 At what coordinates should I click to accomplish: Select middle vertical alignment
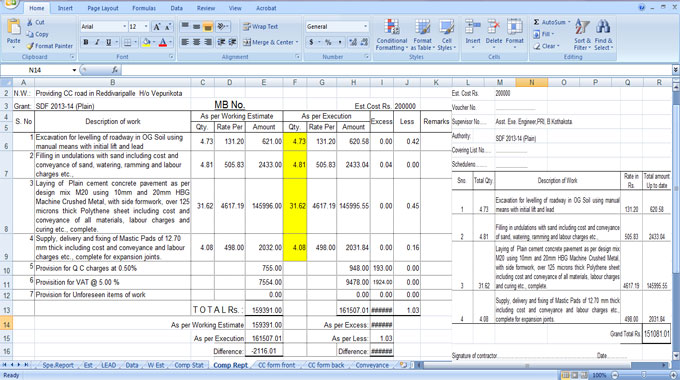[x=196, y=26]
